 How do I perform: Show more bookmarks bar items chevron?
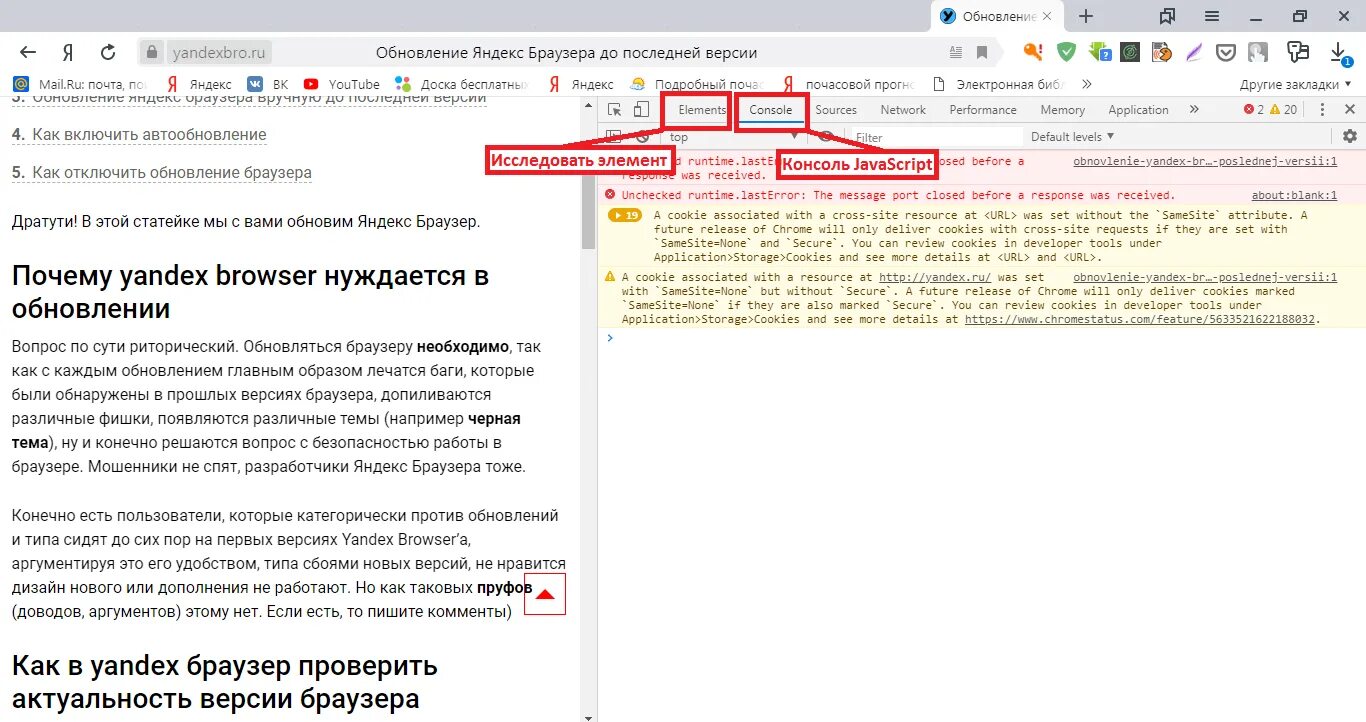point(1087,84)
